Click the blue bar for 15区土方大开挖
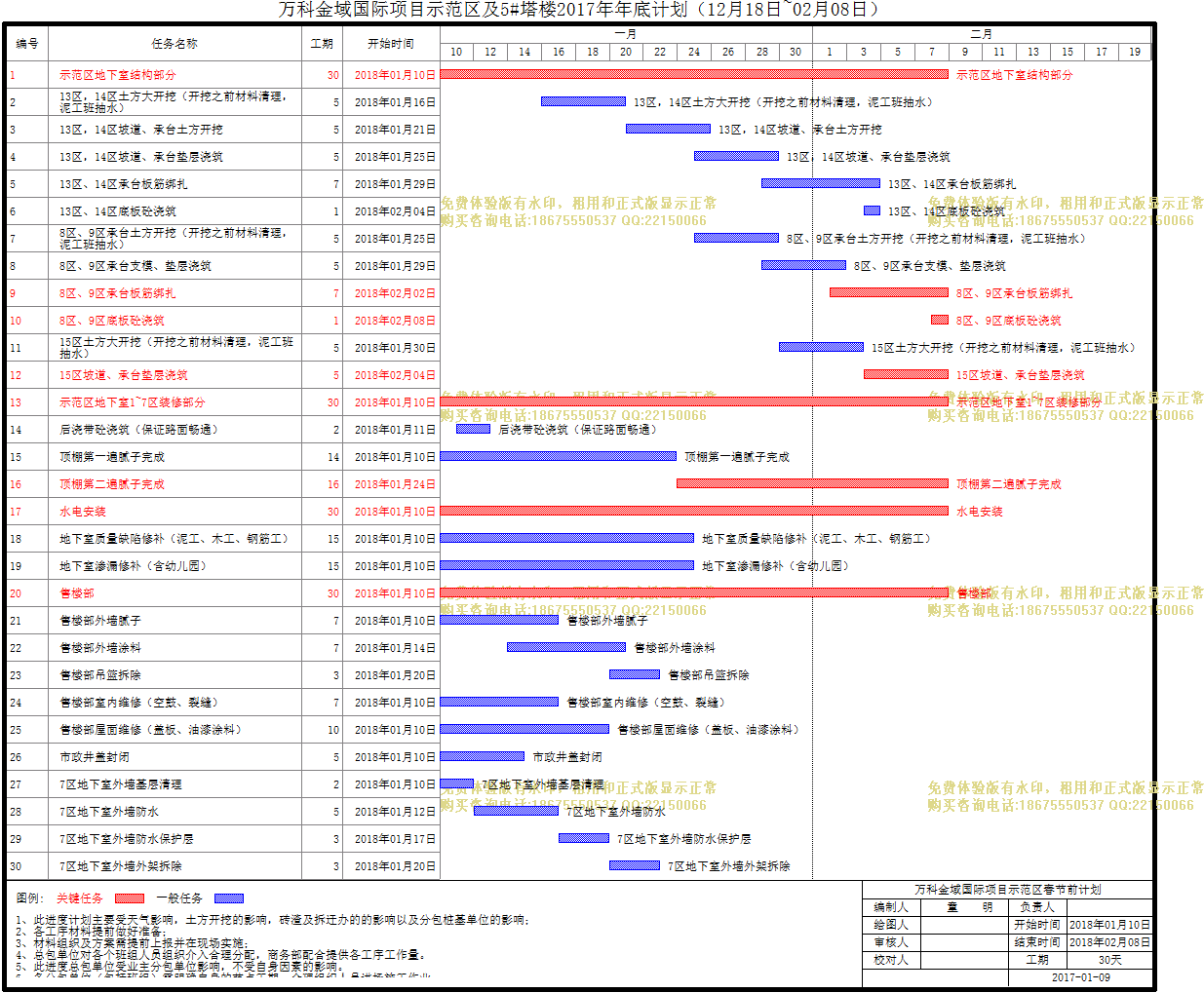The height and width of the screenshot is (993, 1204). (x=821, y=347)
